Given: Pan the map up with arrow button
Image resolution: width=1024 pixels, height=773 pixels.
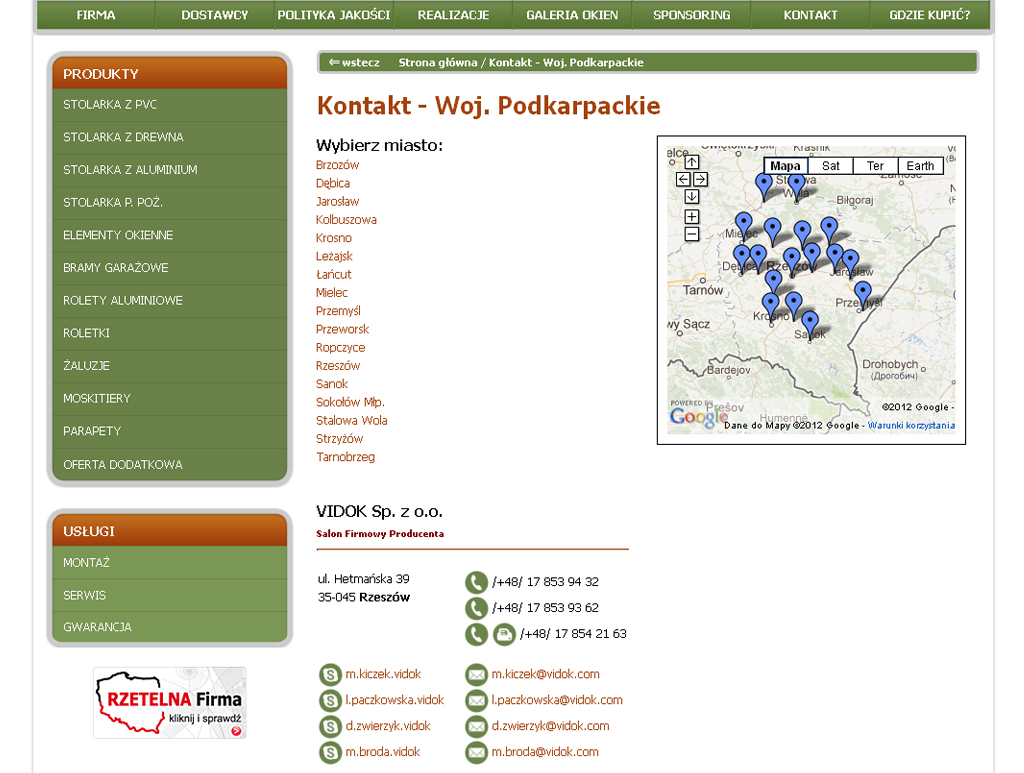Looking at the screenshot, I should point(691,162).
